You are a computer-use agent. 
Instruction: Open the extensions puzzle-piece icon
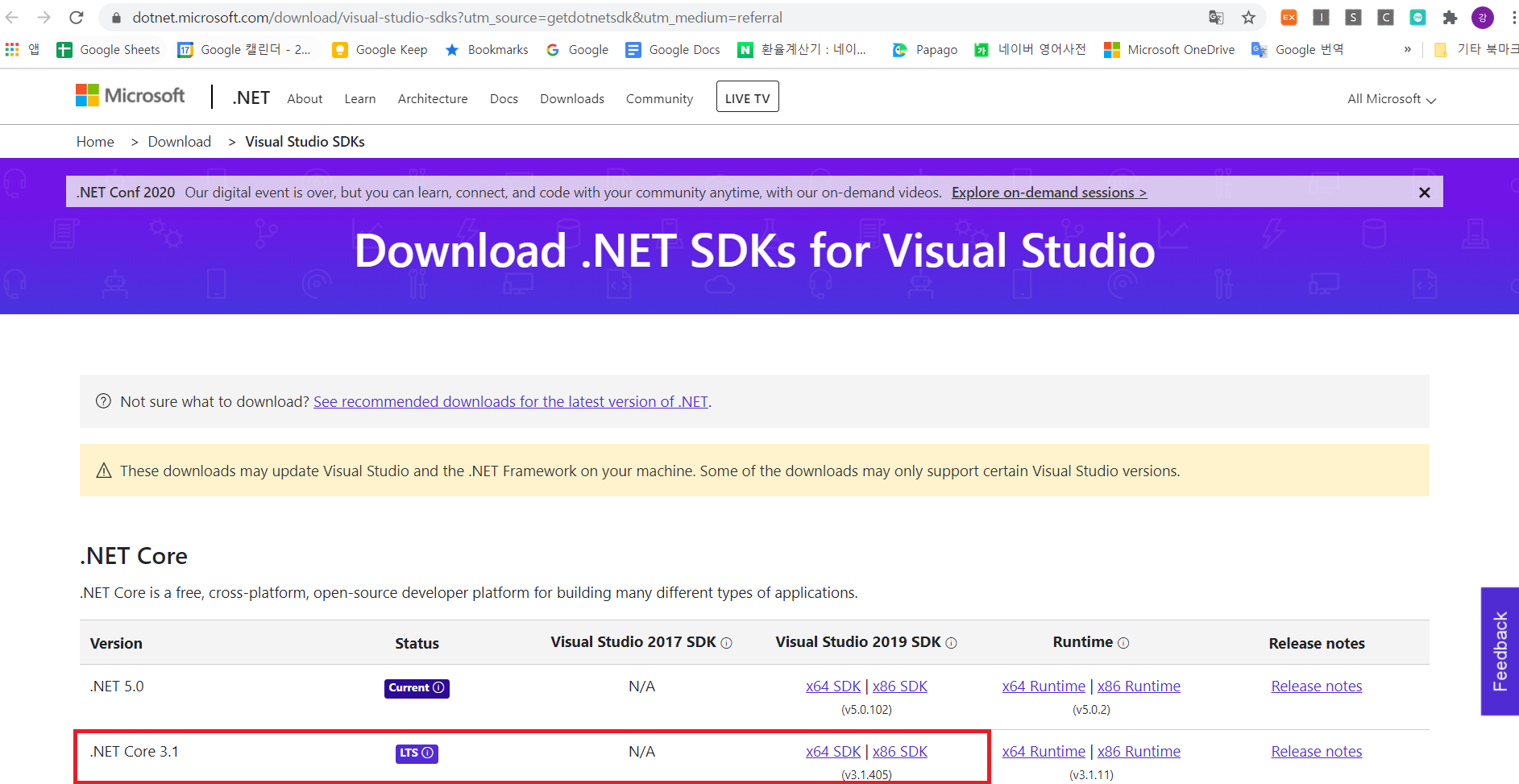(x=1450, y=17)
